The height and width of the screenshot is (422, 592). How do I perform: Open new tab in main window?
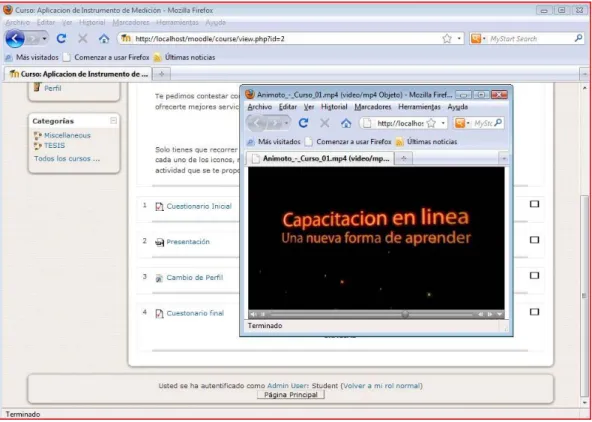click(x=162, y=74)
